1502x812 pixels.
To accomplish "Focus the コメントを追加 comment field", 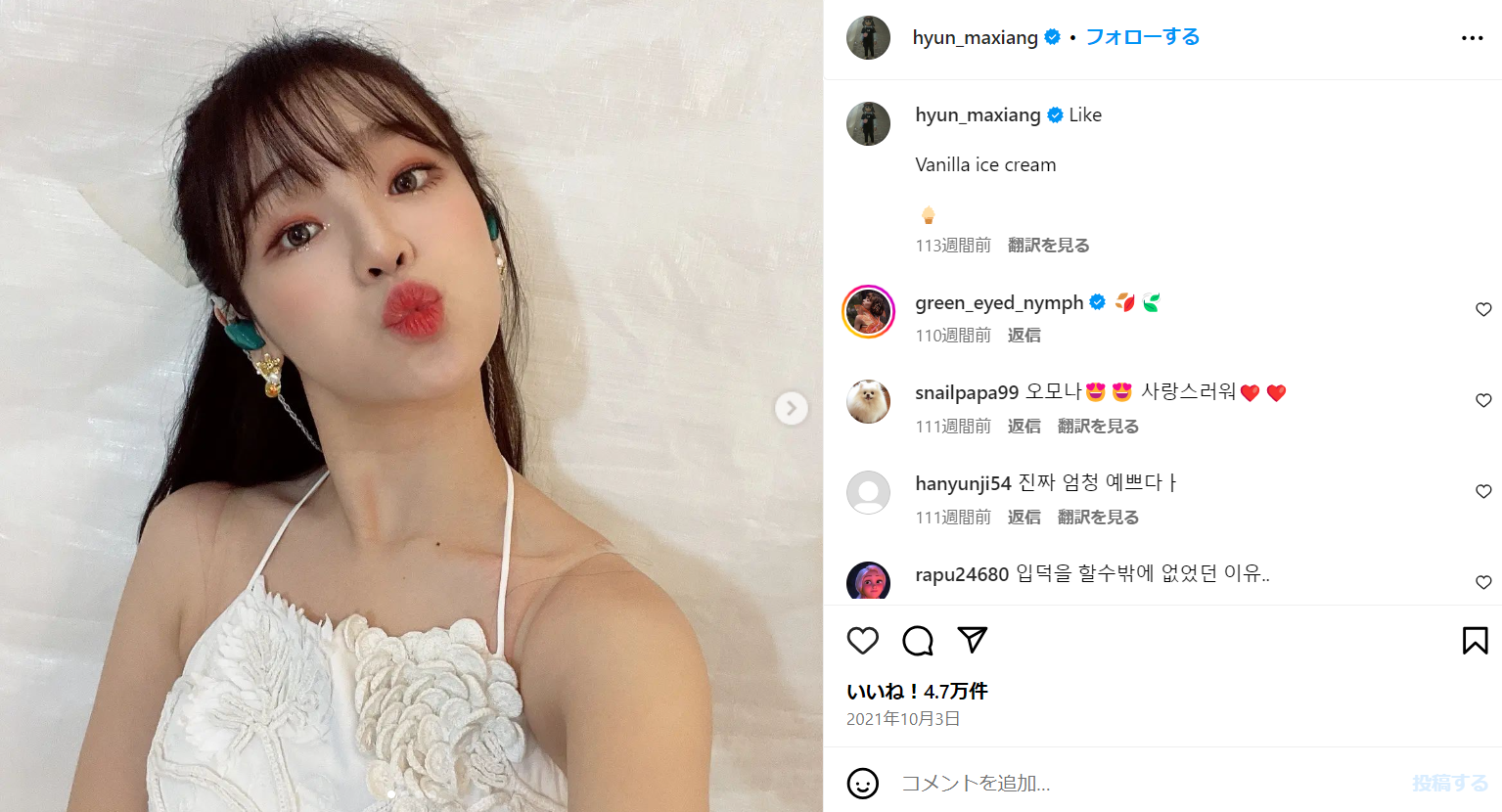I will 1145,784.
